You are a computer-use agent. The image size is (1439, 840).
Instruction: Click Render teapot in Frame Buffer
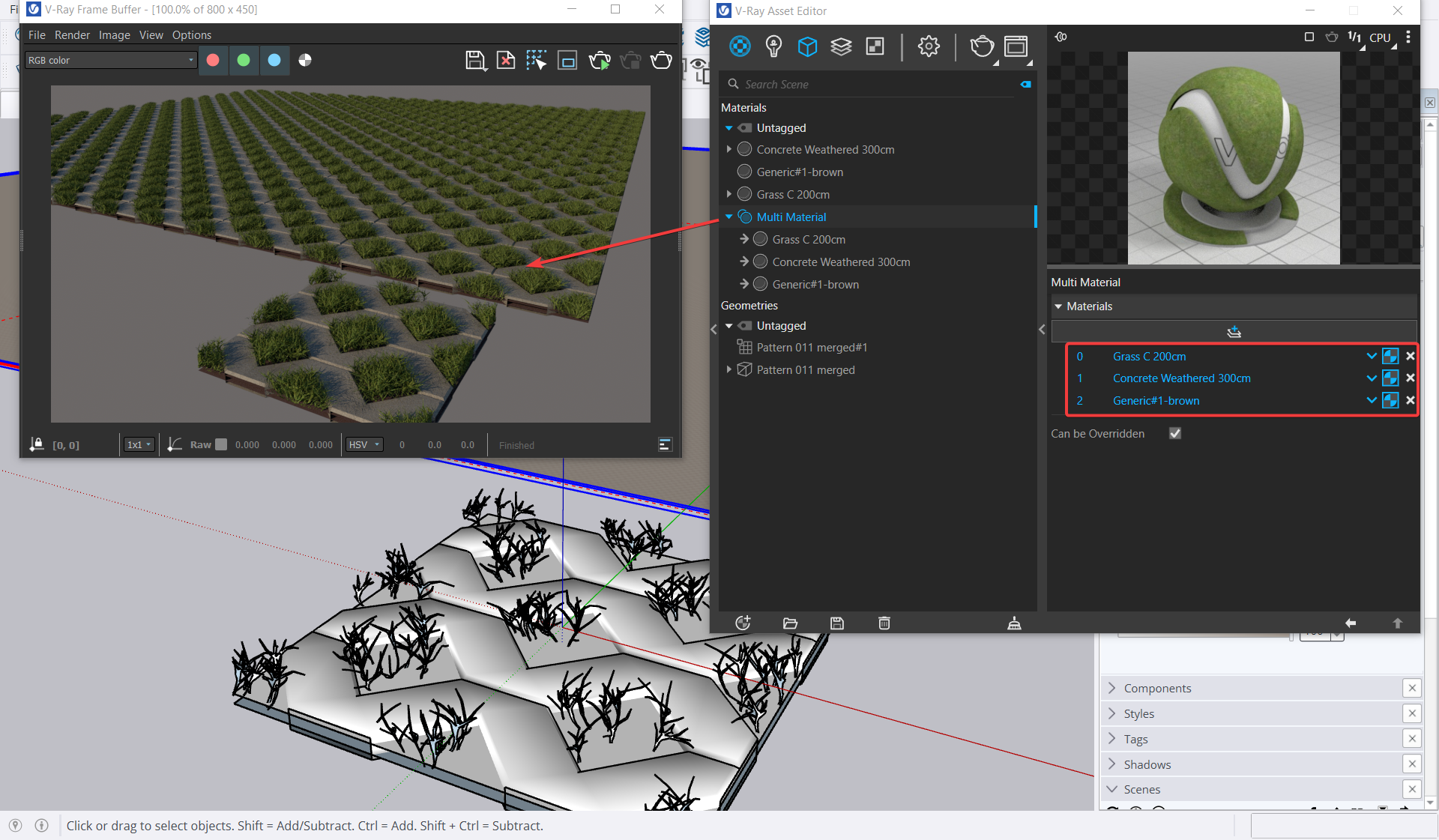coord(661,61)
